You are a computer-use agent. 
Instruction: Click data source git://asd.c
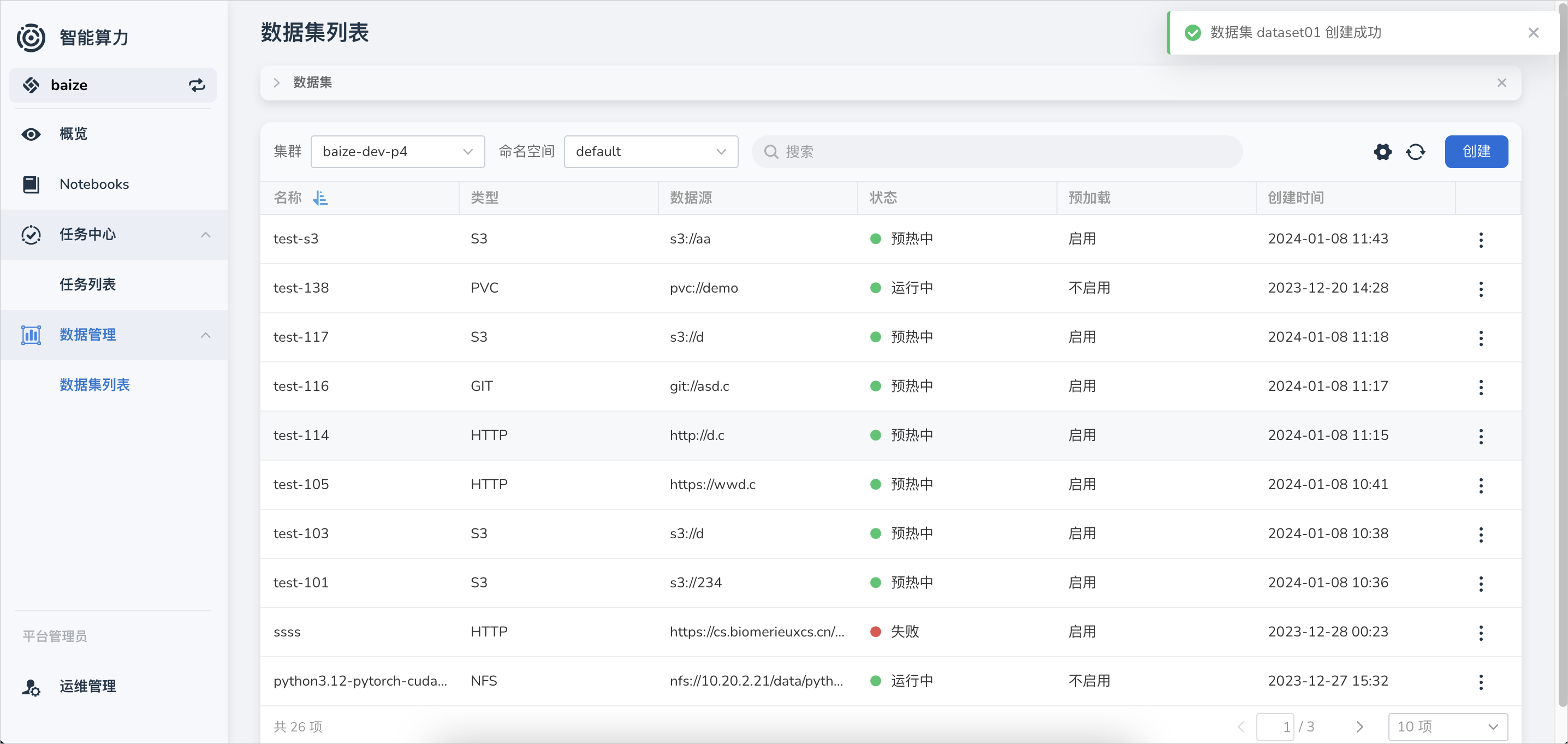click(699, 387)
